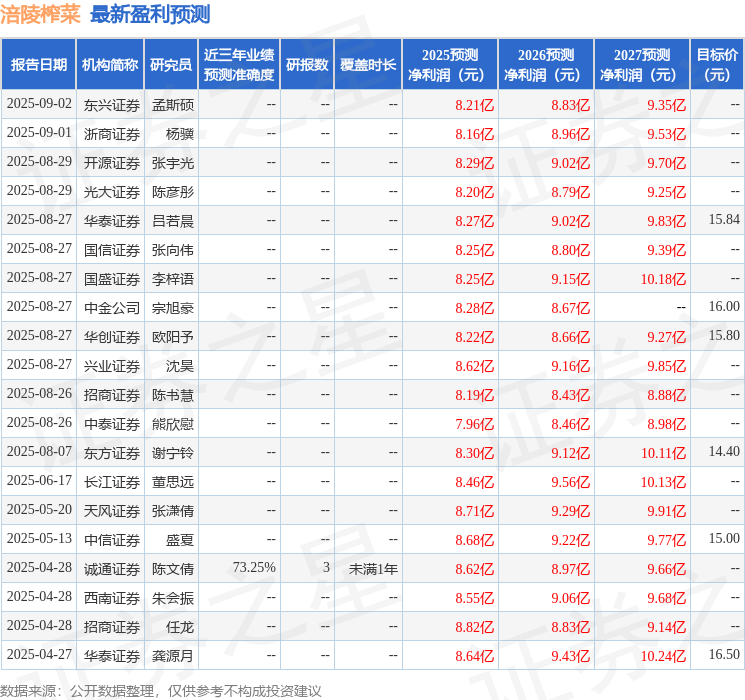Click the 覆盖时长 column header
Screen dimensions: 745x700
point(367,65)
